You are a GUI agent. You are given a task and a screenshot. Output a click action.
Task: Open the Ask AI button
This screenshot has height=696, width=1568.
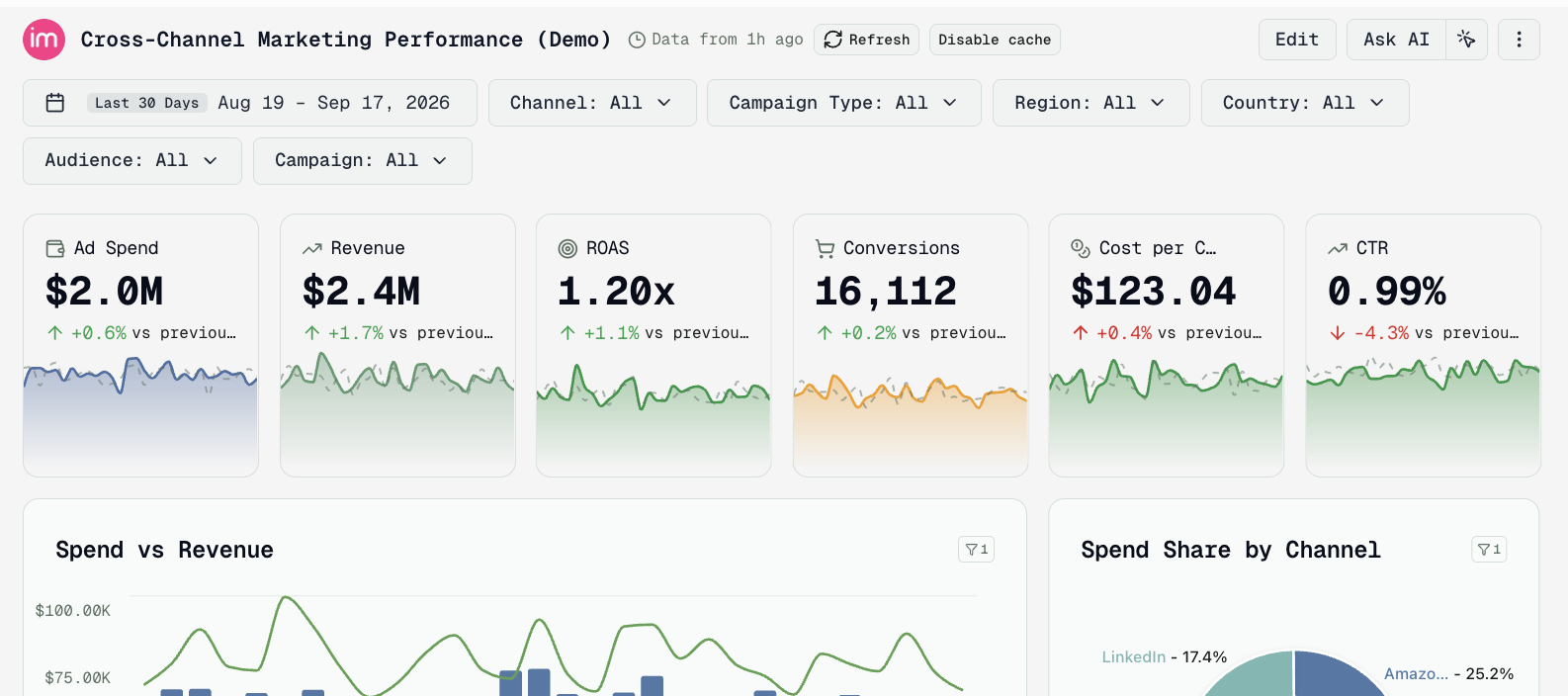click(x=1396, y=40)
